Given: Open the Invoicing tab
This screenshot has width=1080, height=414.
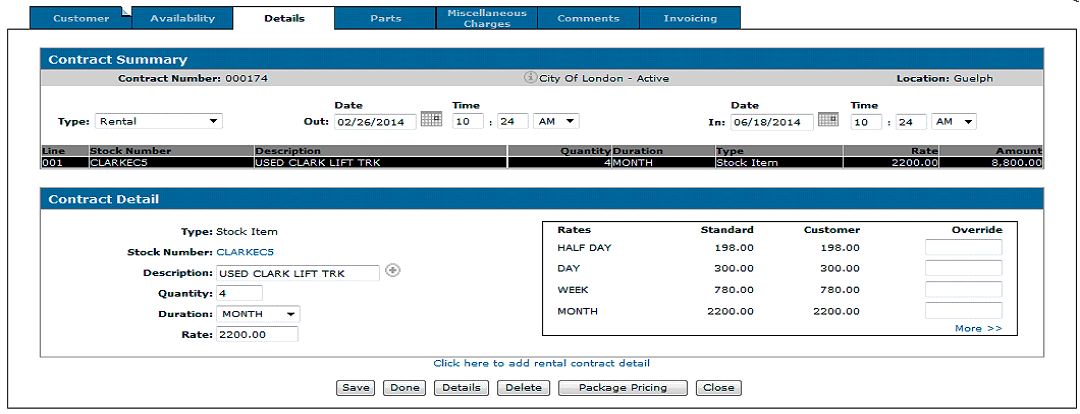Looking at the screenshot, I should tap(690, 18).
